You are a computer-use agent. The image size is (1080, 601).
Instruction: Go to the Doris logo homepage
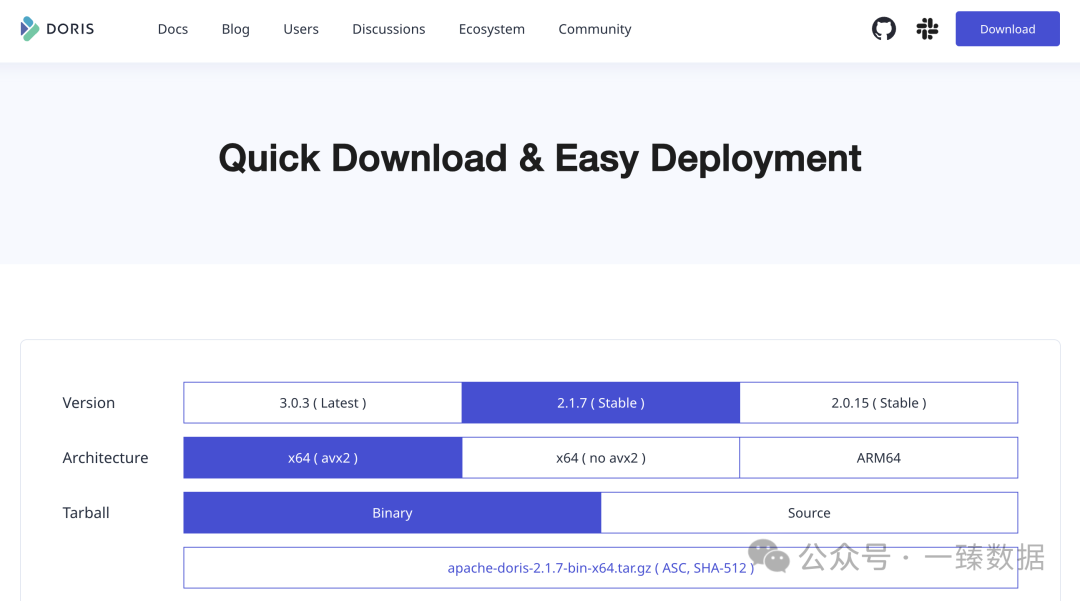57,29
